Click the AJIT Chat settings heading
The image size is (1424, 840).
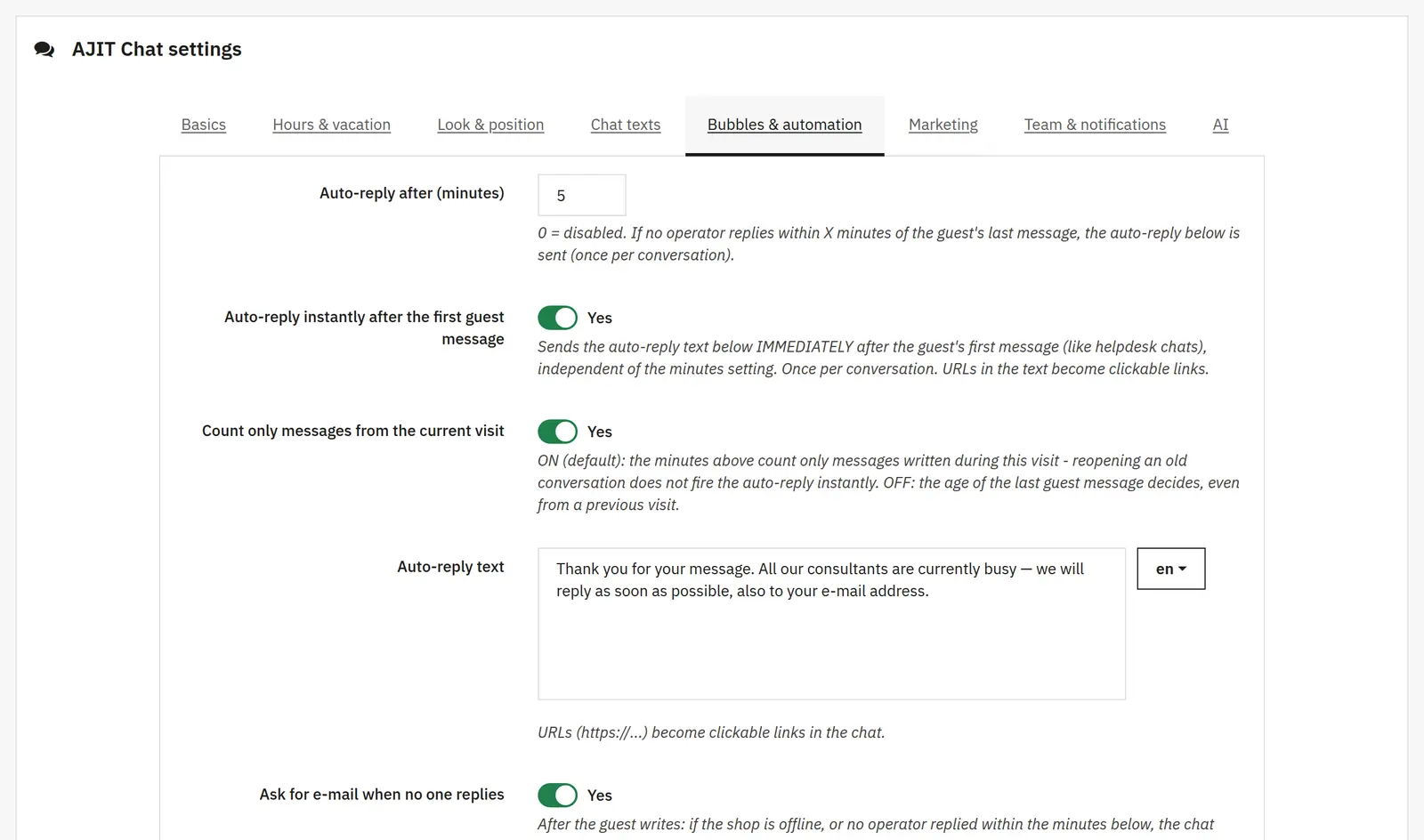tap(157, 50)
